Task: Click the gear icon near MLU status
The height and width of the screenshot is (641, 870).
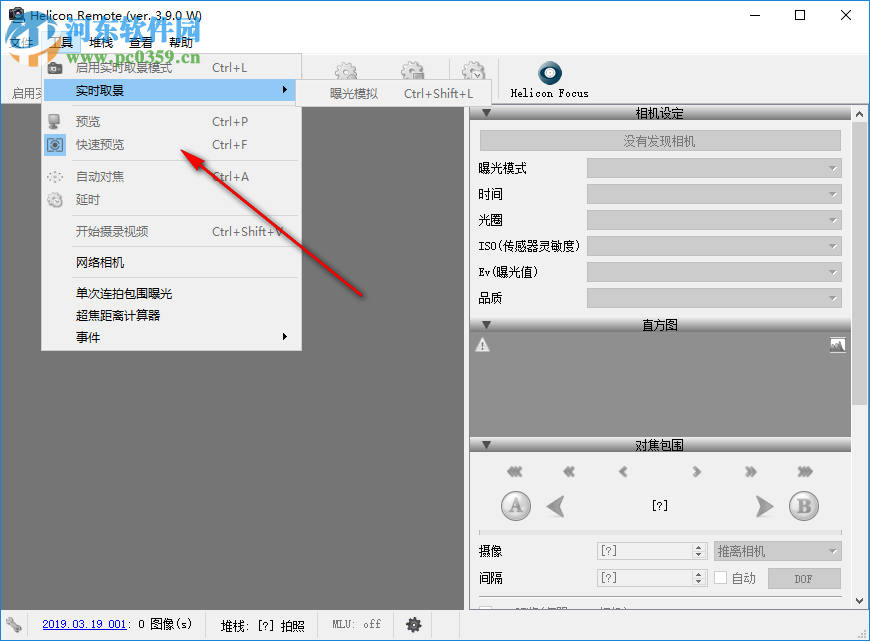Action: [414, 624]
